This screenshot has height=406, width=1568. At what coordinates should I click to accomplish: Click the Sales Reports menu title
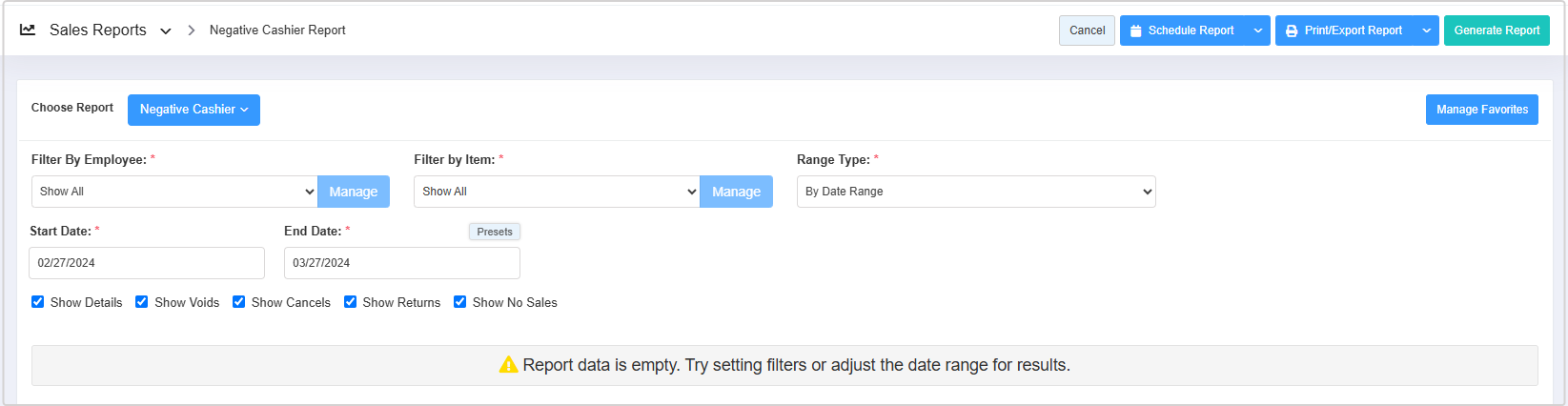98,30
